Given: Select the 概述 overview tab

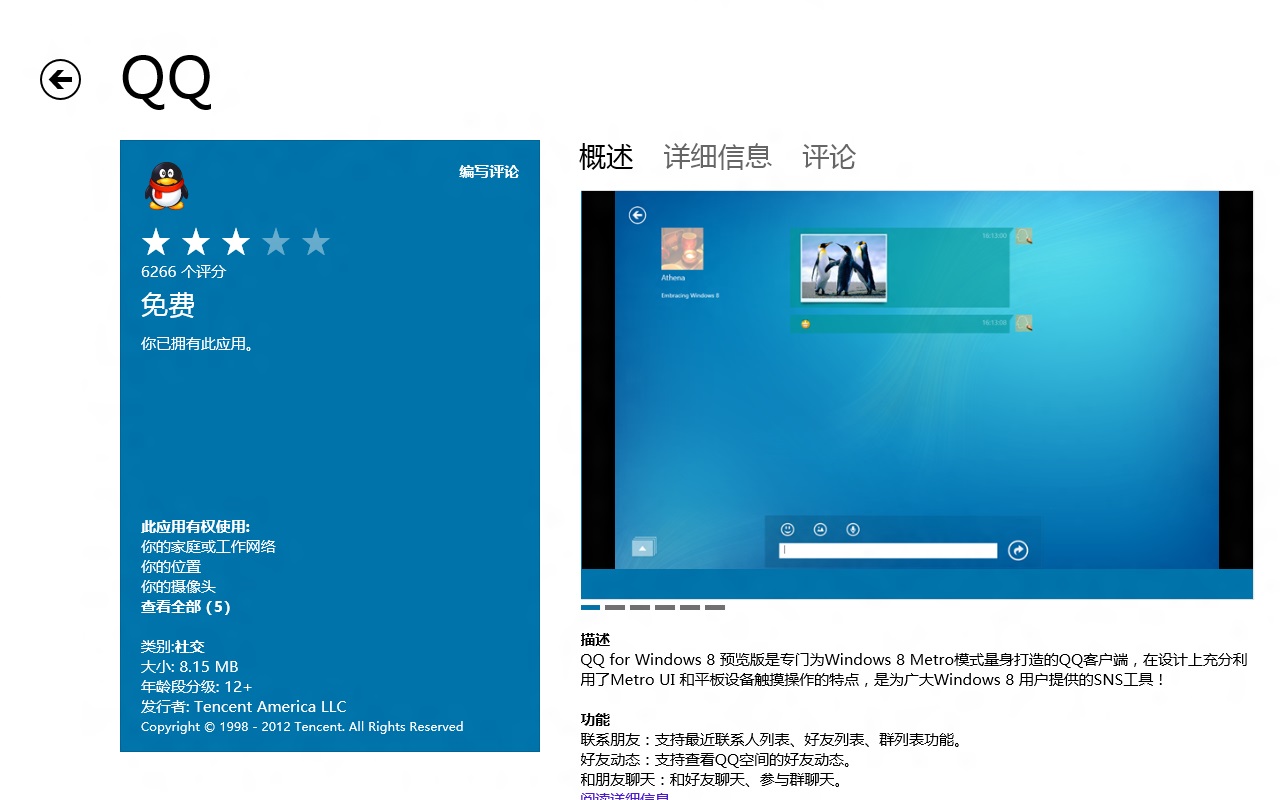Looking at the screenshot, I should pos(606,157).
